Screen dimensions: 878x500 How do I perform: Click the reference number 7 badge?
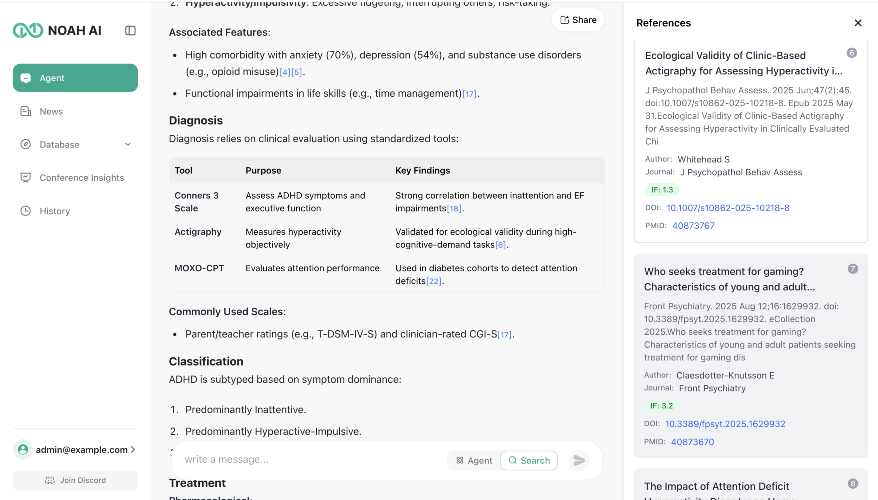coord(852,269)
